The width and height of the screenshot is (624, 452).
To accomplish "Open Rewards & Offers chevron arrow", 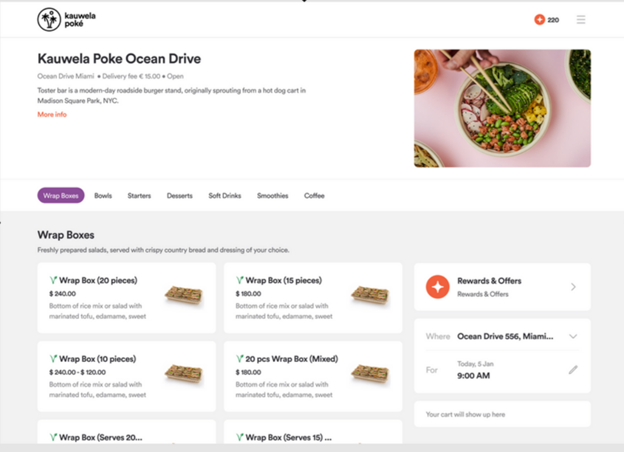I will click(x=573, y=287).
